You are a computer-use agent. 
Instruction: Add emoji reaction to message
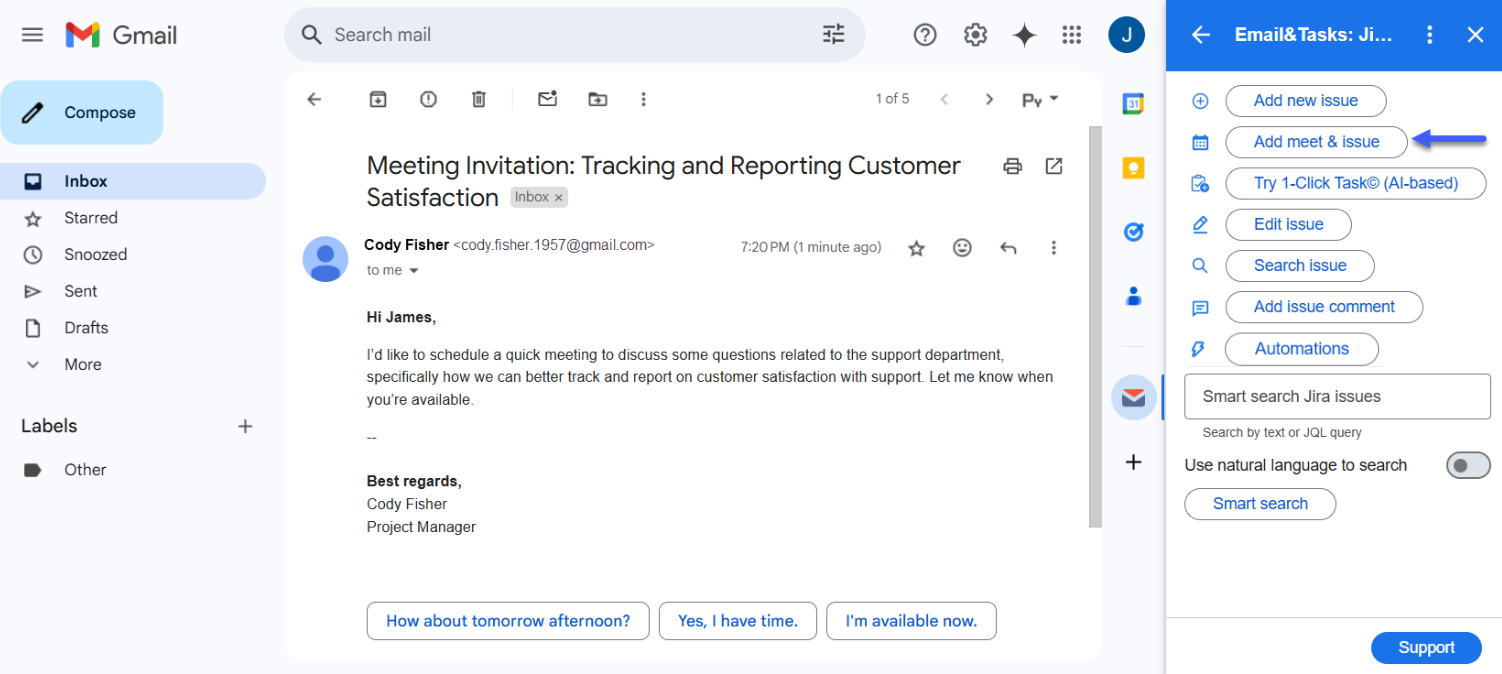962,248
